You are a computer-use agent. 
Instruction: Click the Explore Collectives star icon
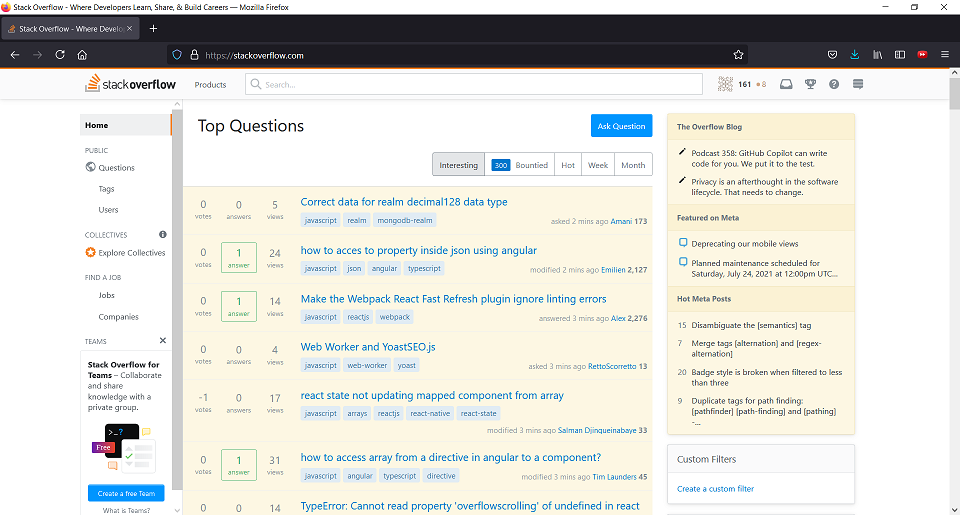coord(91,252)
